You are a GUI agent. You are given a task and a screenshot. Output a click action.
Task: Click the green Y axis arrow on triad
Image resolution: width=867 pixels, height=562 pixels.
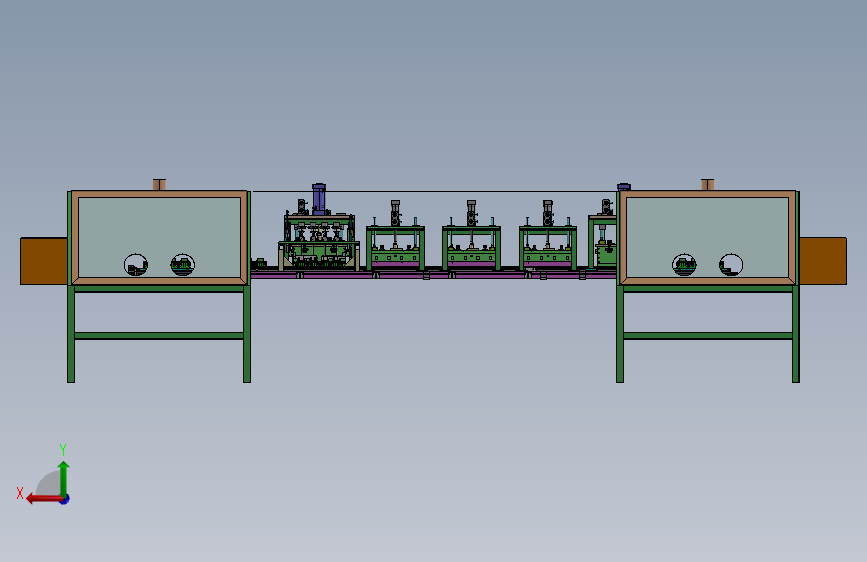(x=64, y=478)
